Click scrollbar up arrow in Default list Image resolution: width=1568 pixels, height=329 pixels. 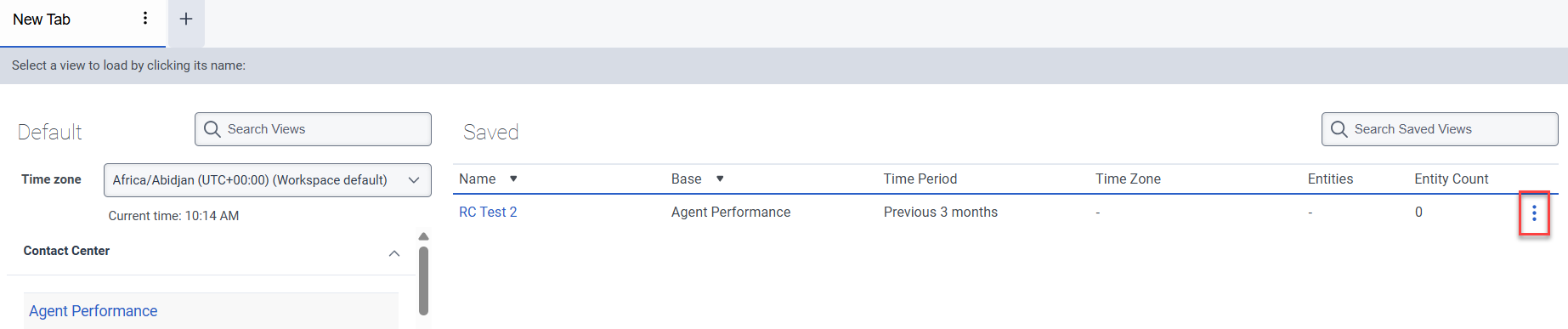tap(423, 236)
